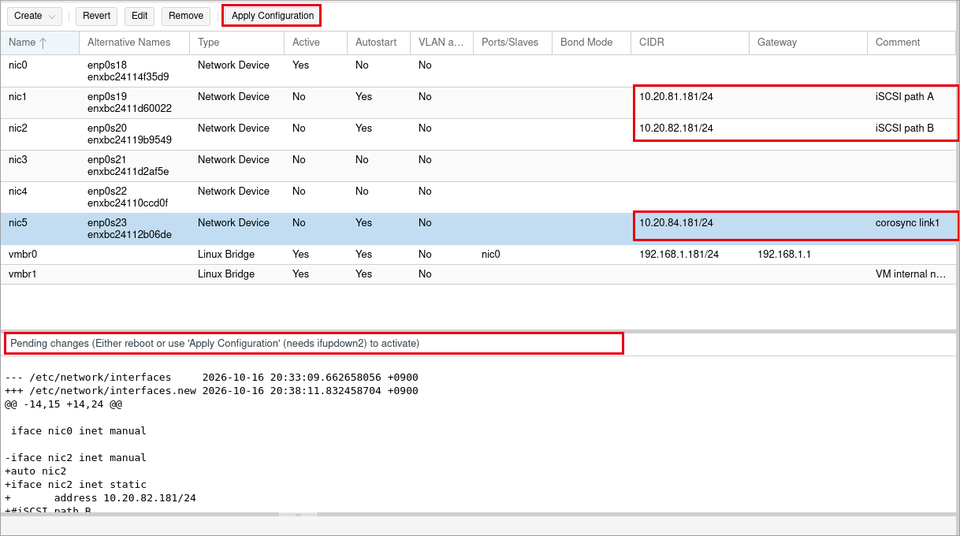
Task: Select the vmbr0 Linux Bridge row
Action: (479, 254)
